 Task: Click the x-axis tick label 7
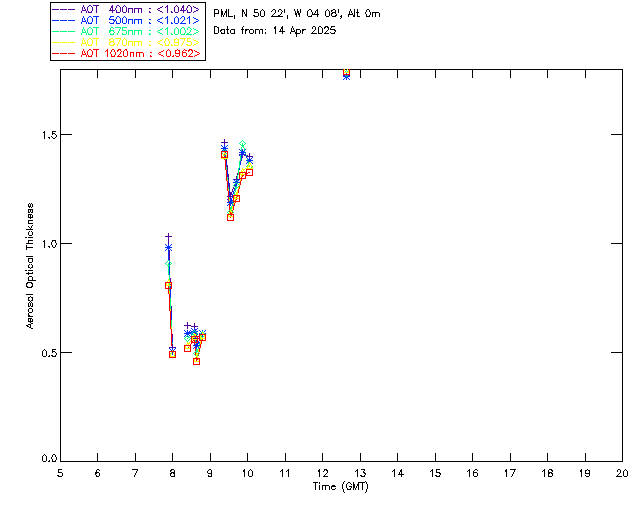135,473
